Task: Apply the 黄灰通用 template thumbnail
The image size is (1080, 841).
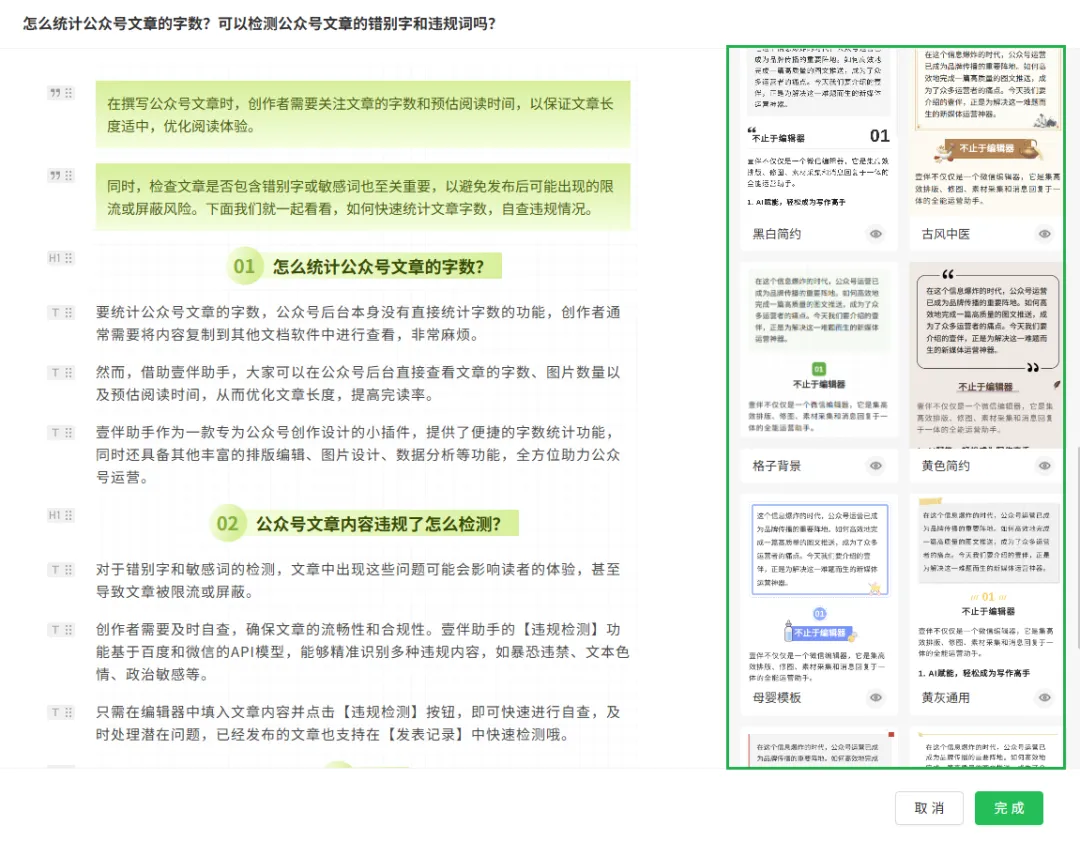Action: 986,589
